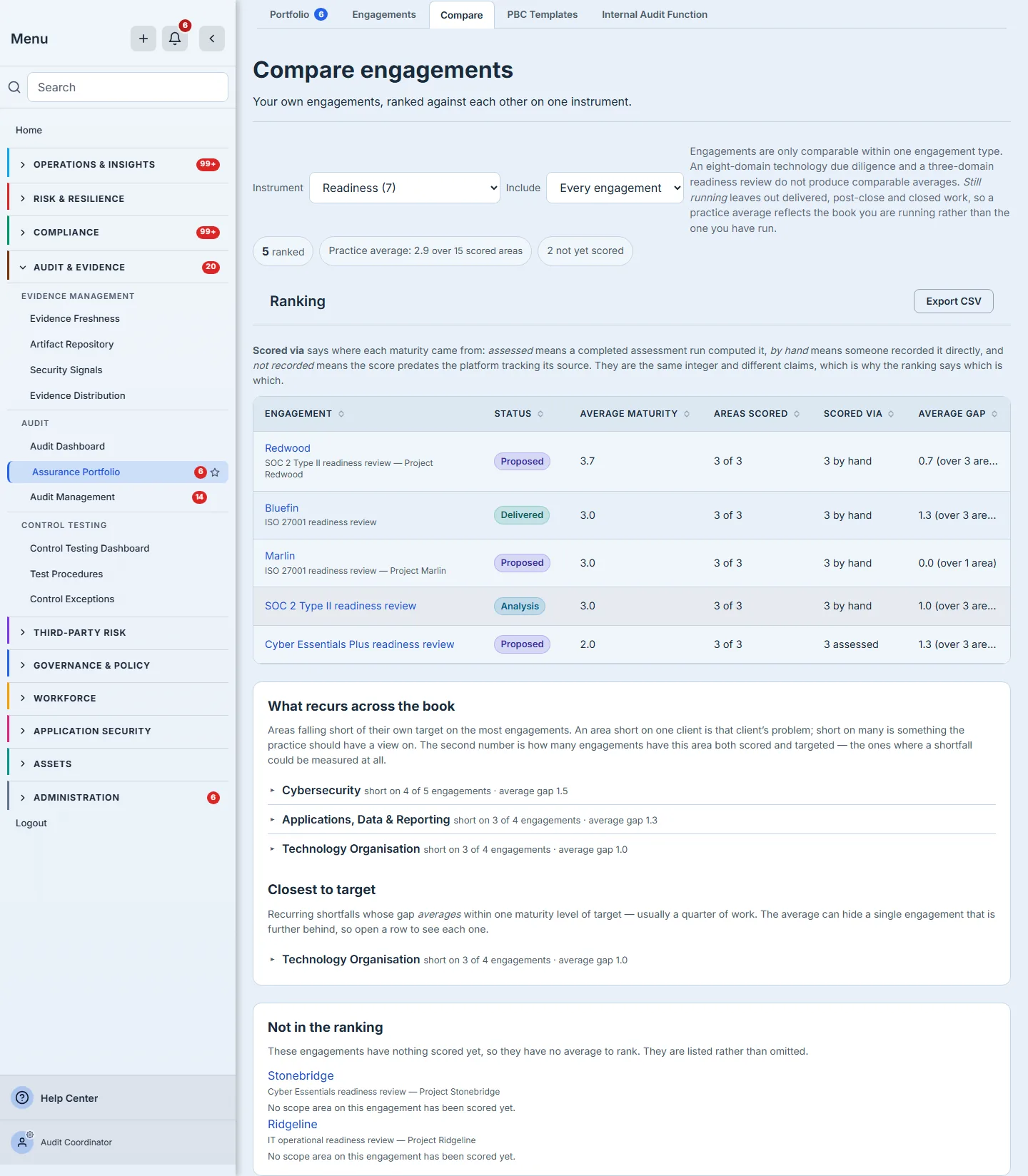
Task: Click the Logout menu item
Action: pyautogui.click(x=31, y=823)
